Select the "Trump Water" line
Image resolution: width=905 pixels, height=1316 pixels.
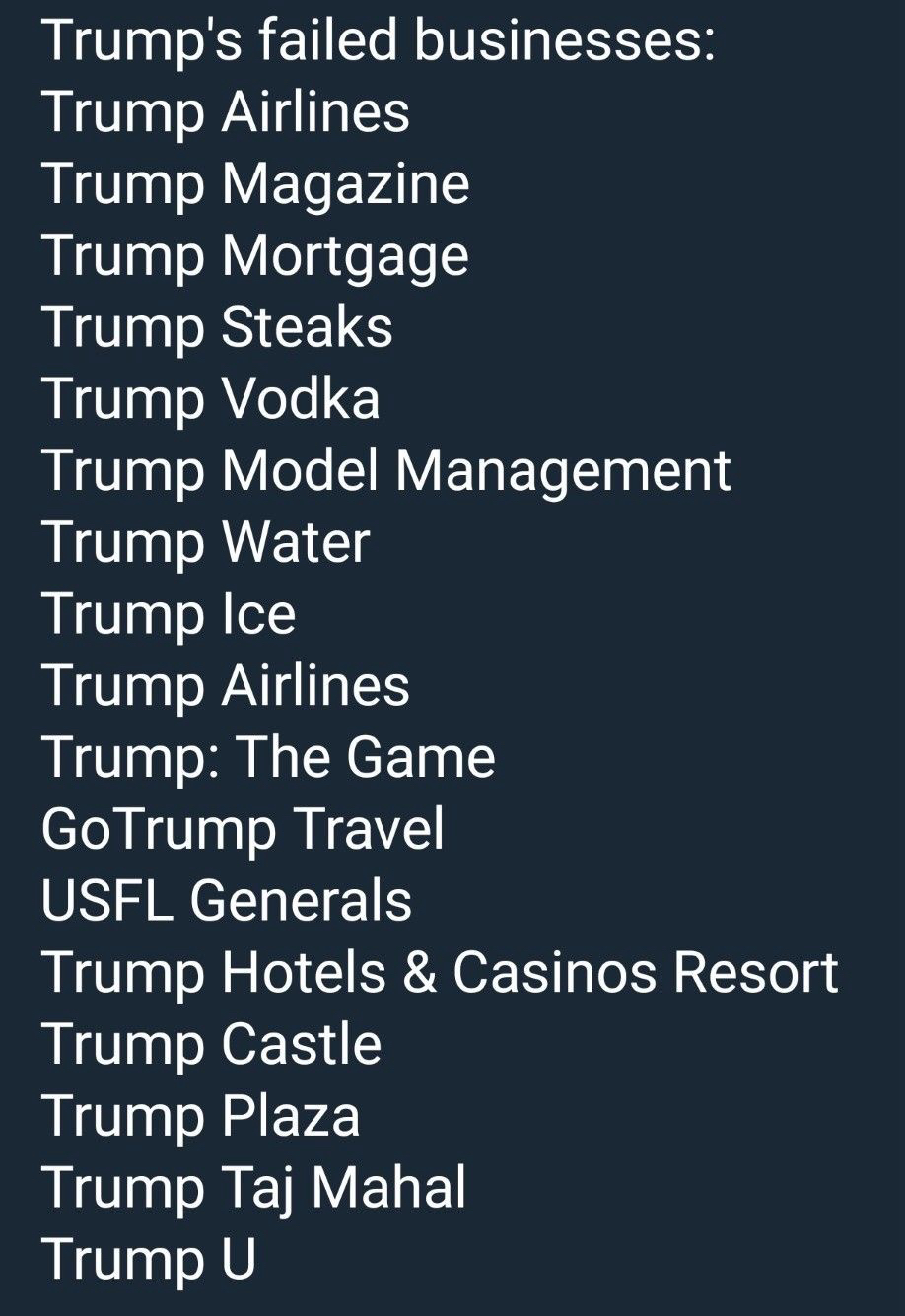(x=205, y=543)
